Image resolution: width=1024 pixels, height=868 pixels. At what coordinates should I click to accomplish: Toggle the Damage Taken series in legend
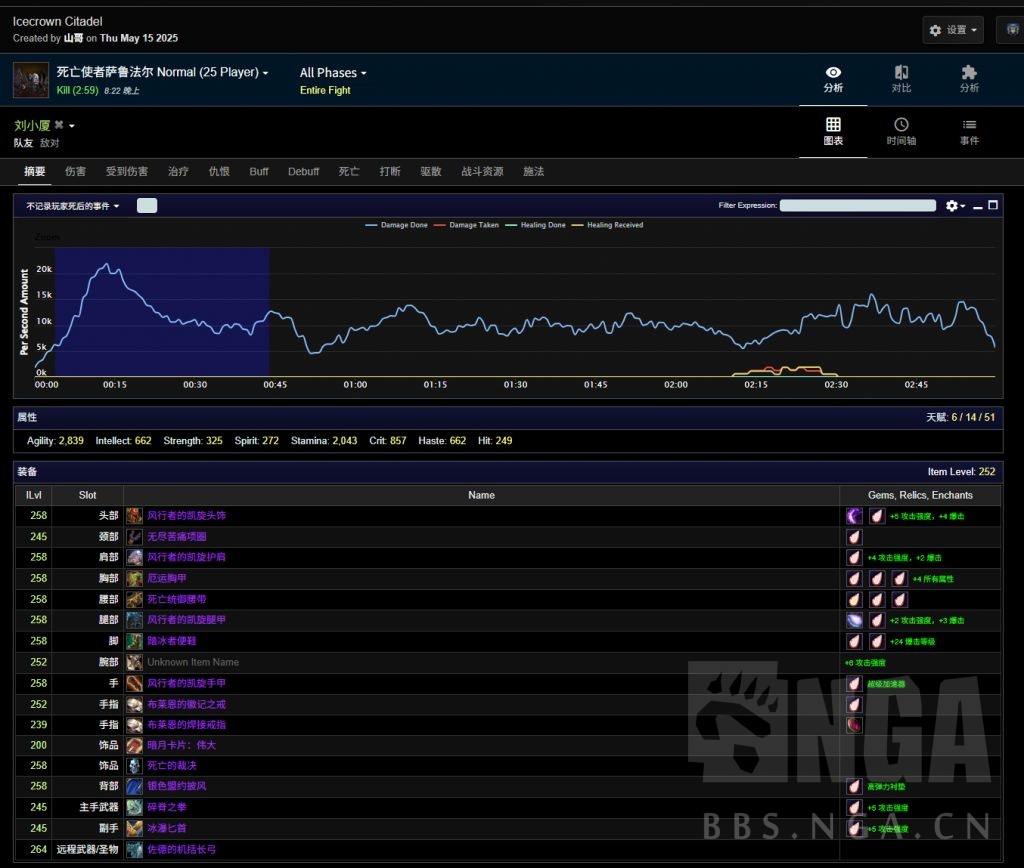pyautogui.click(x=468, y=225)
